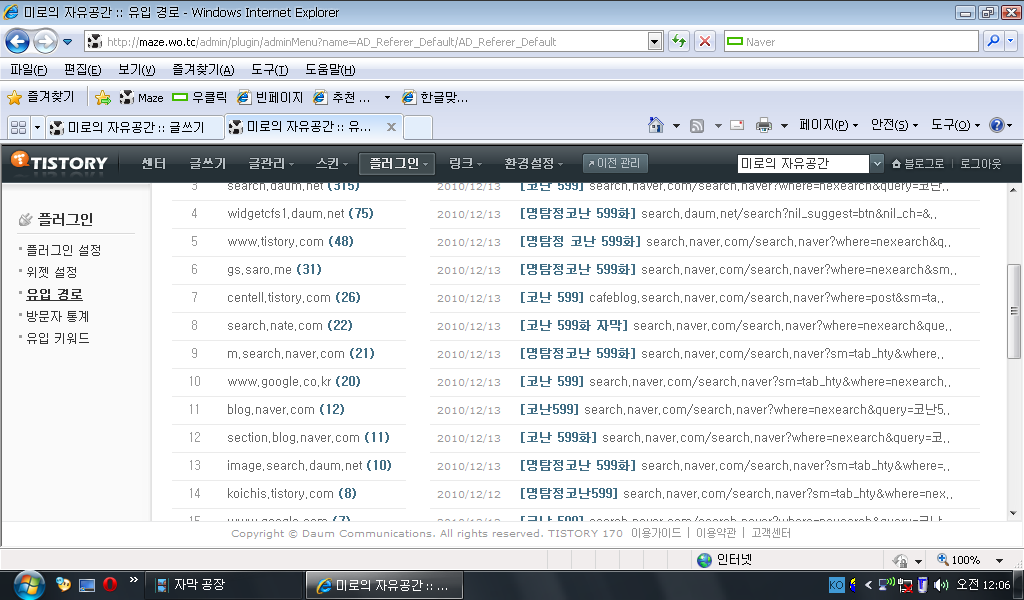Click the RSS feeds icon

point(697,126)
